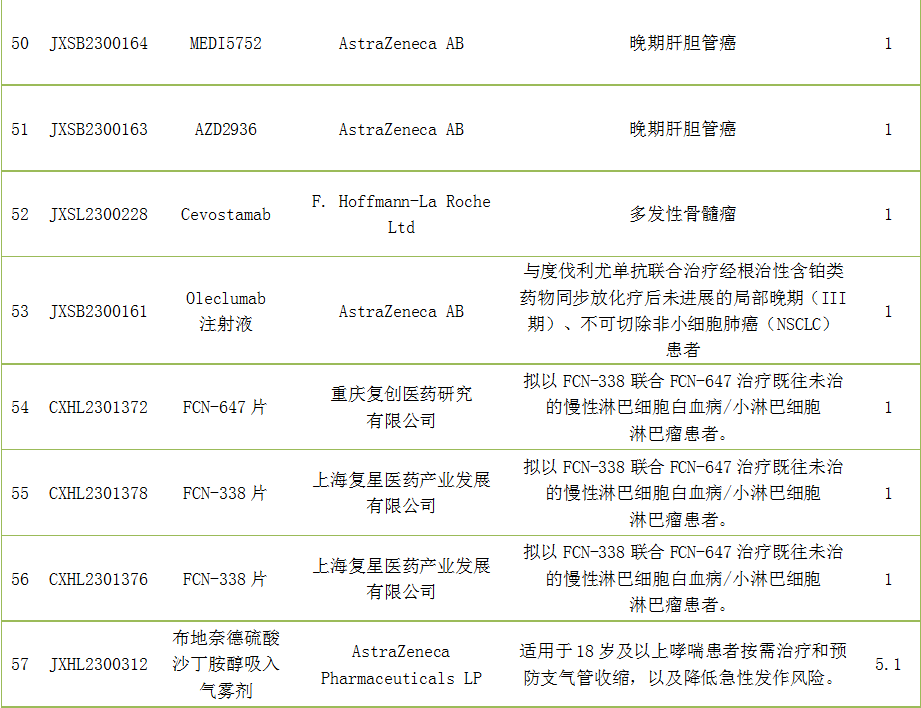
Task: Select row number 55 cell
Action: pos(20,493)
